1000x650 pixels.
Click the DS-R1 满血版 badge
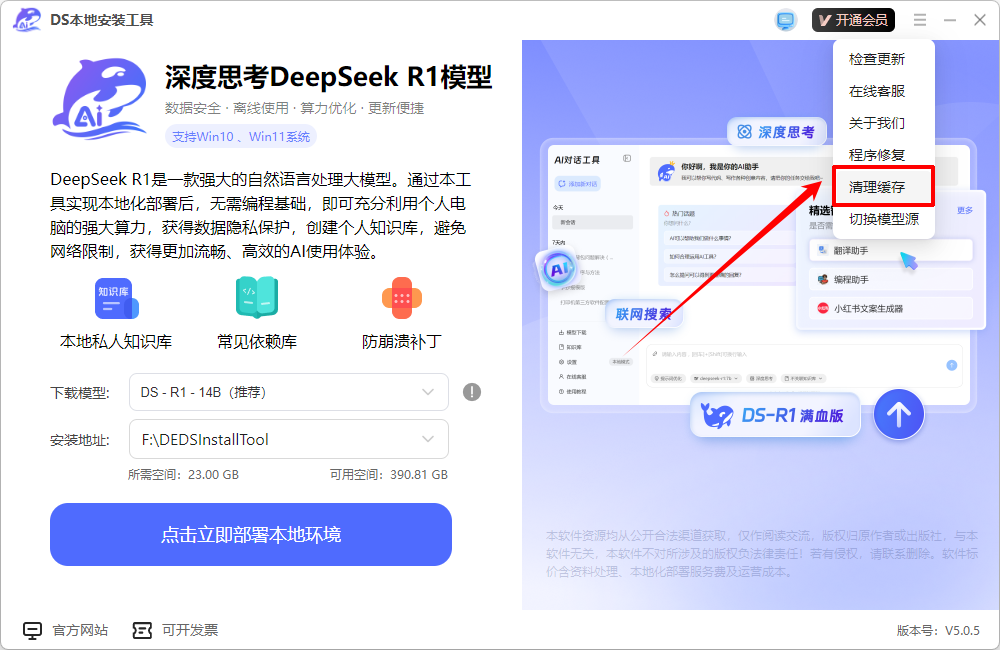pyautogui.click(x=775, y=415)
